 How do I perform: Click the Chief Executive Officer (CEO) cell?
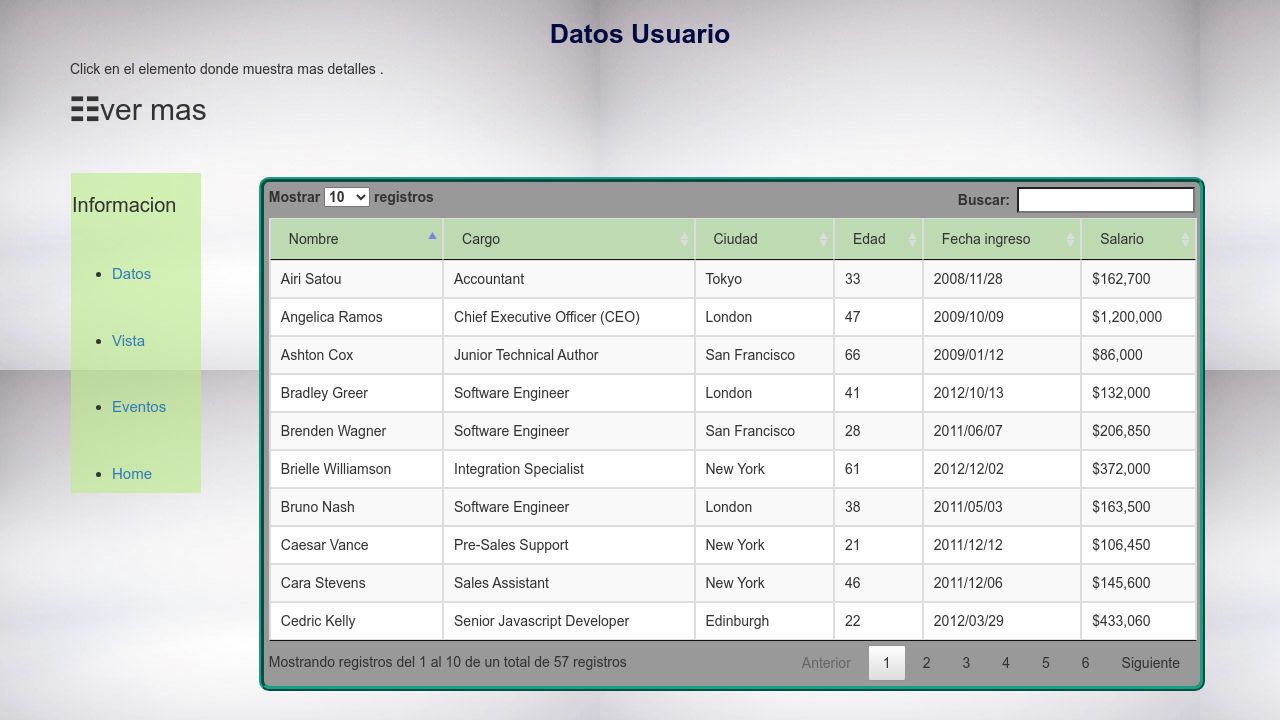(569, 317)
